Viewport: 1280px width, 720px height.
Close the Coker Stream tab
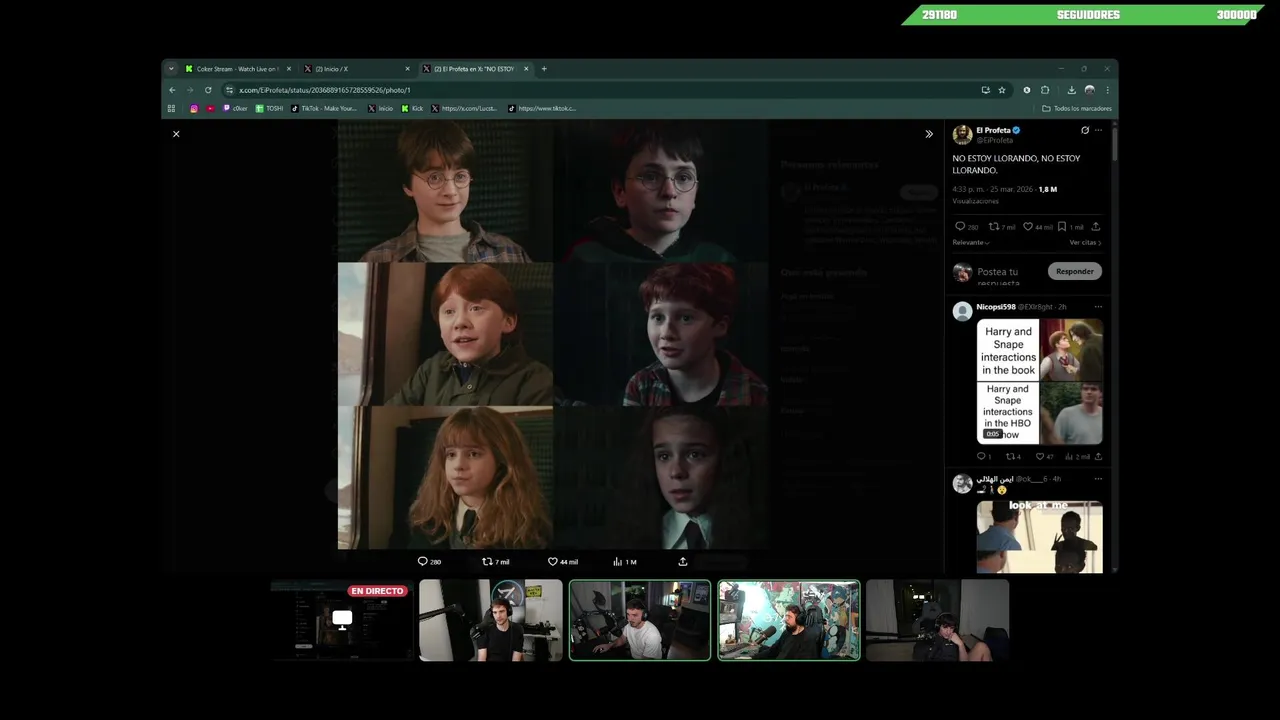pyautogui.click(x=289, y=69)
